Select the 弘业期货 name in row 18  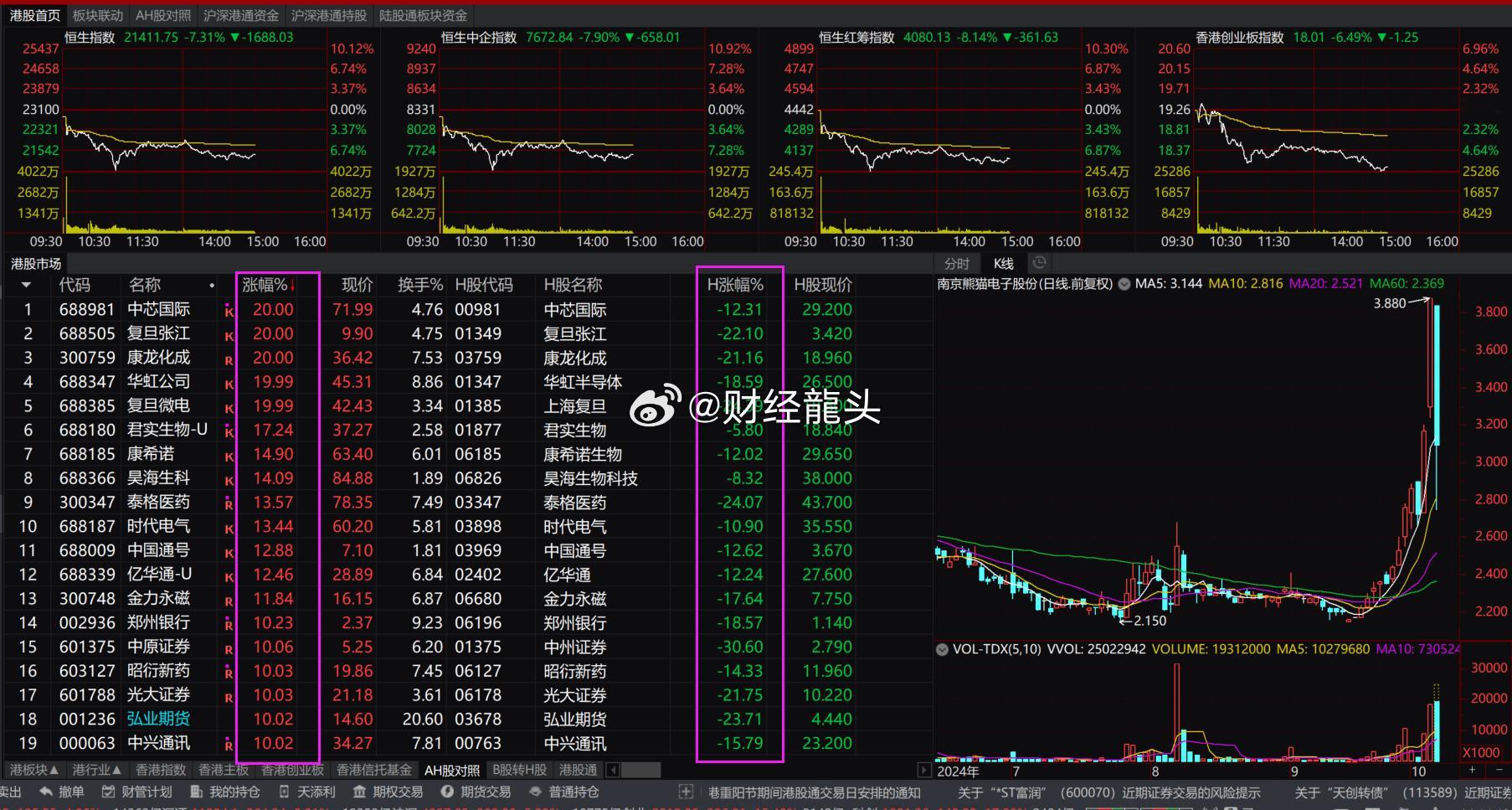(x=158, y=719)
